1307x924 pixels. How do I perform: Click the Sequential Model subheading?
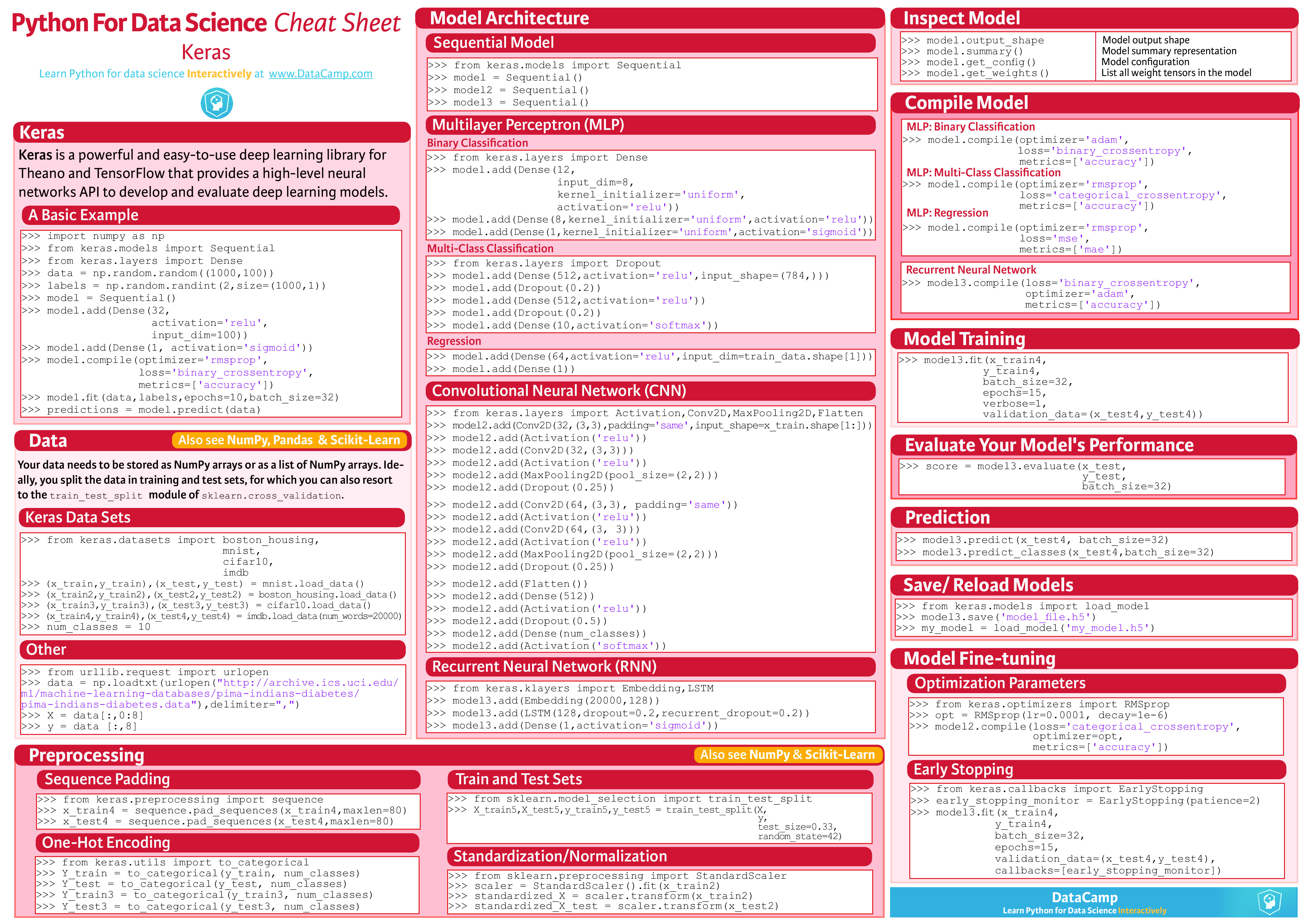coord(493,43)
